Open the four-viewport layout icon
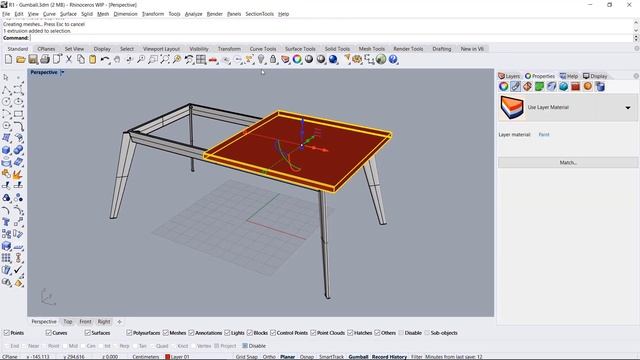 201,60
